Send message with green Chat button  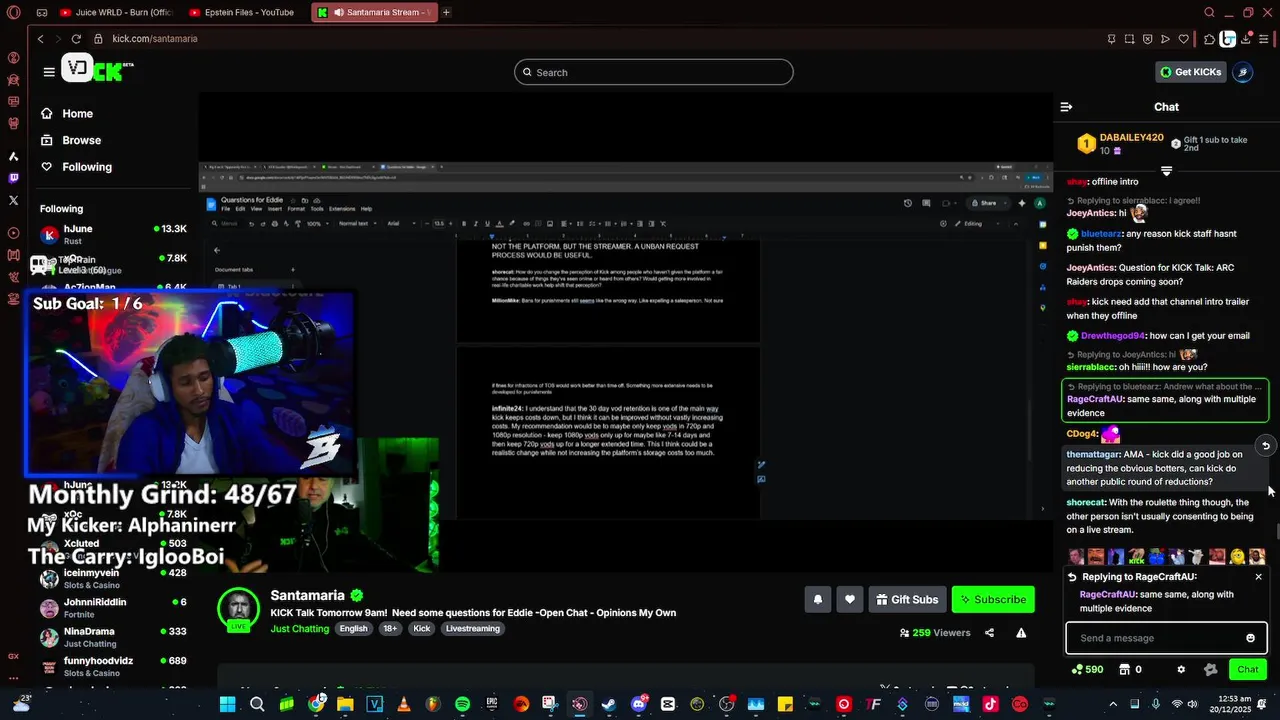coord(1248,670)
